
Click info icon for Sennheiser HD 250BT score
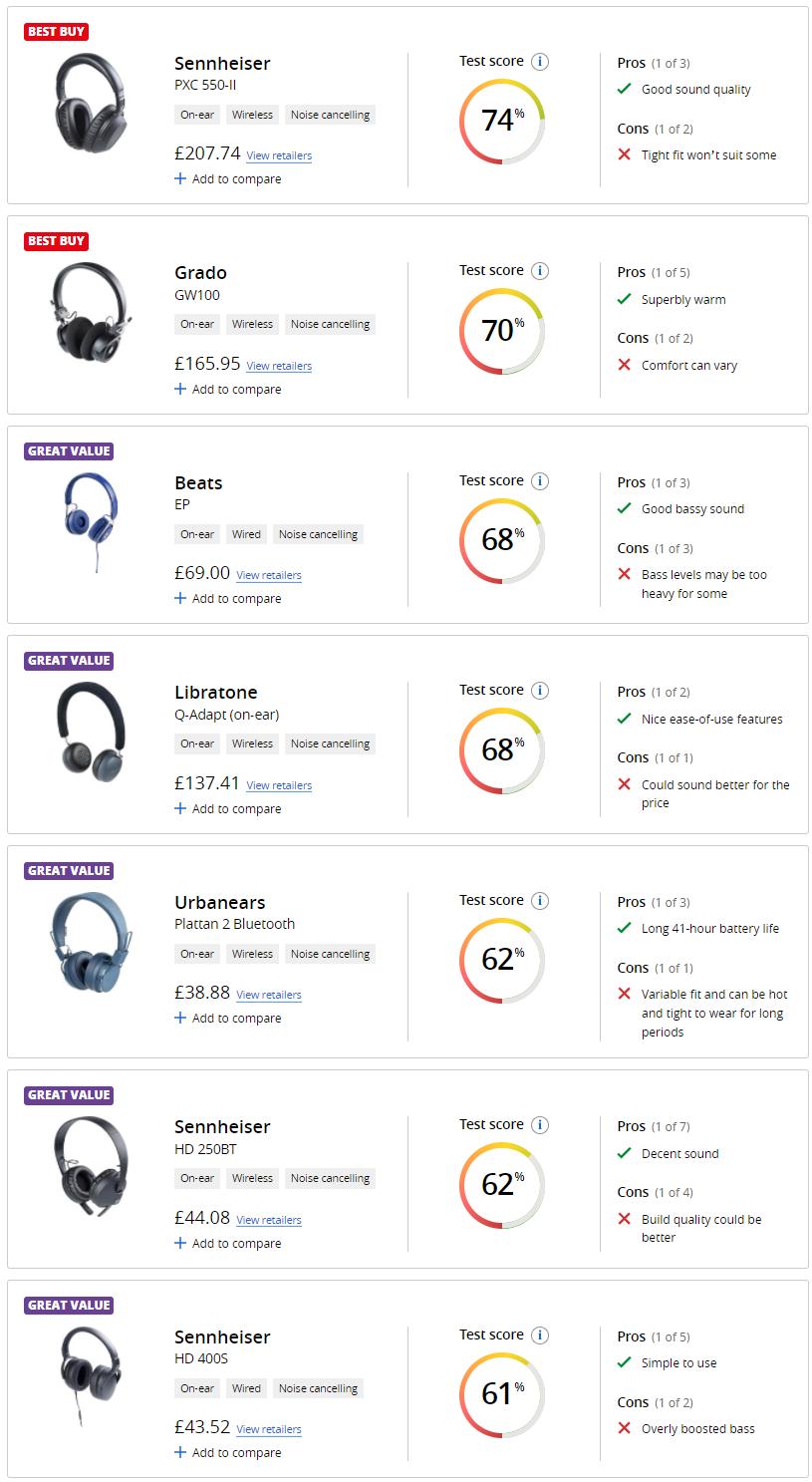click(540, 1125)
